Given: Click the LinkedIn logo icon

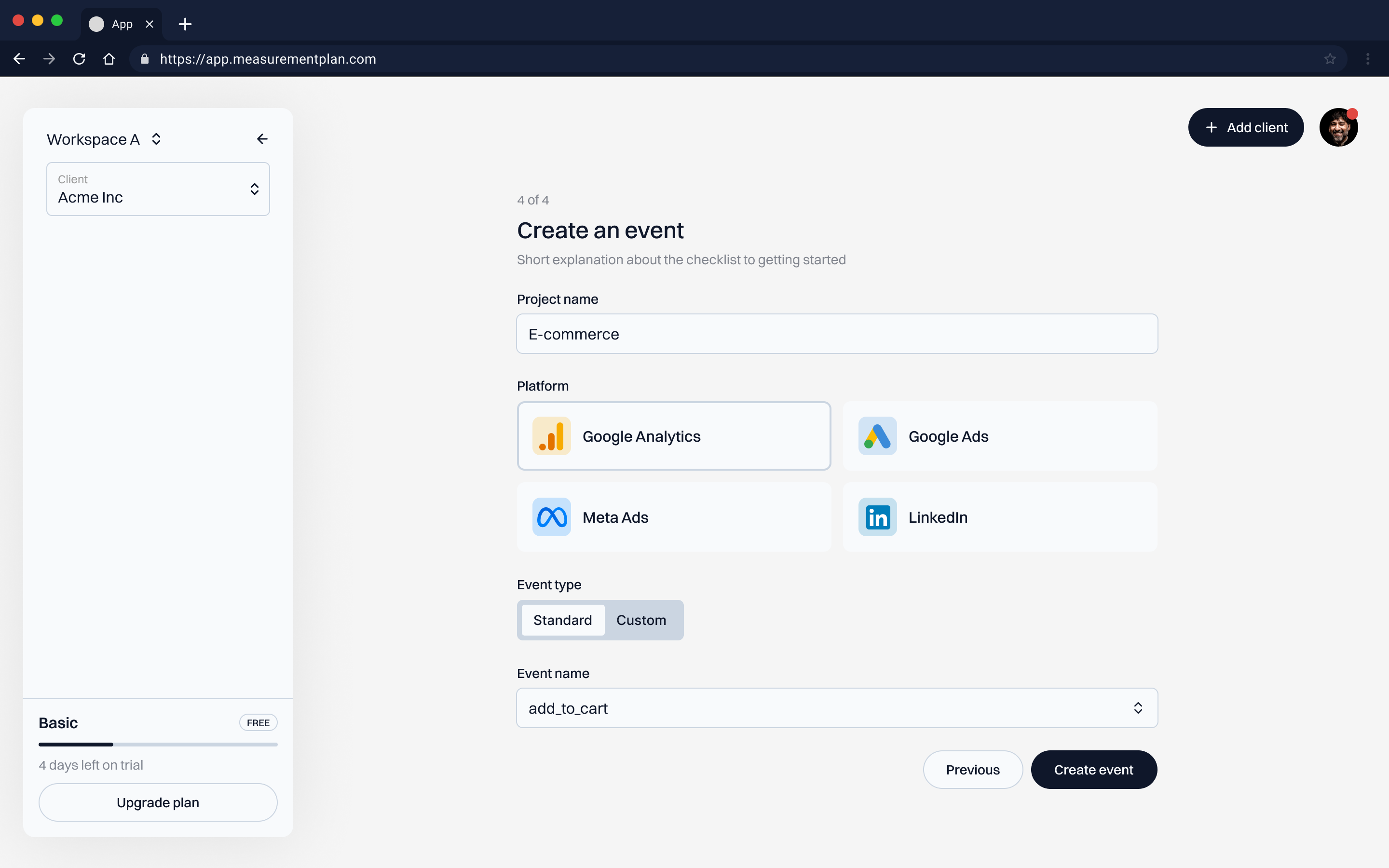Looking at the screenshot, I should coord(877,516).
